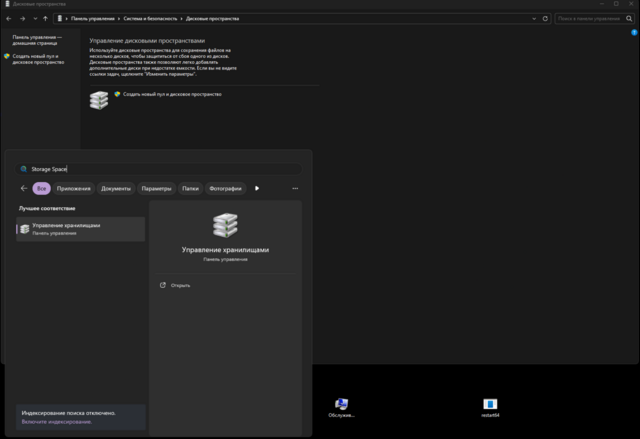This screenshot has height=439, width=640.
Task: Expand the recent locations chevron beside the forward arrow
Action: point(34,18)
